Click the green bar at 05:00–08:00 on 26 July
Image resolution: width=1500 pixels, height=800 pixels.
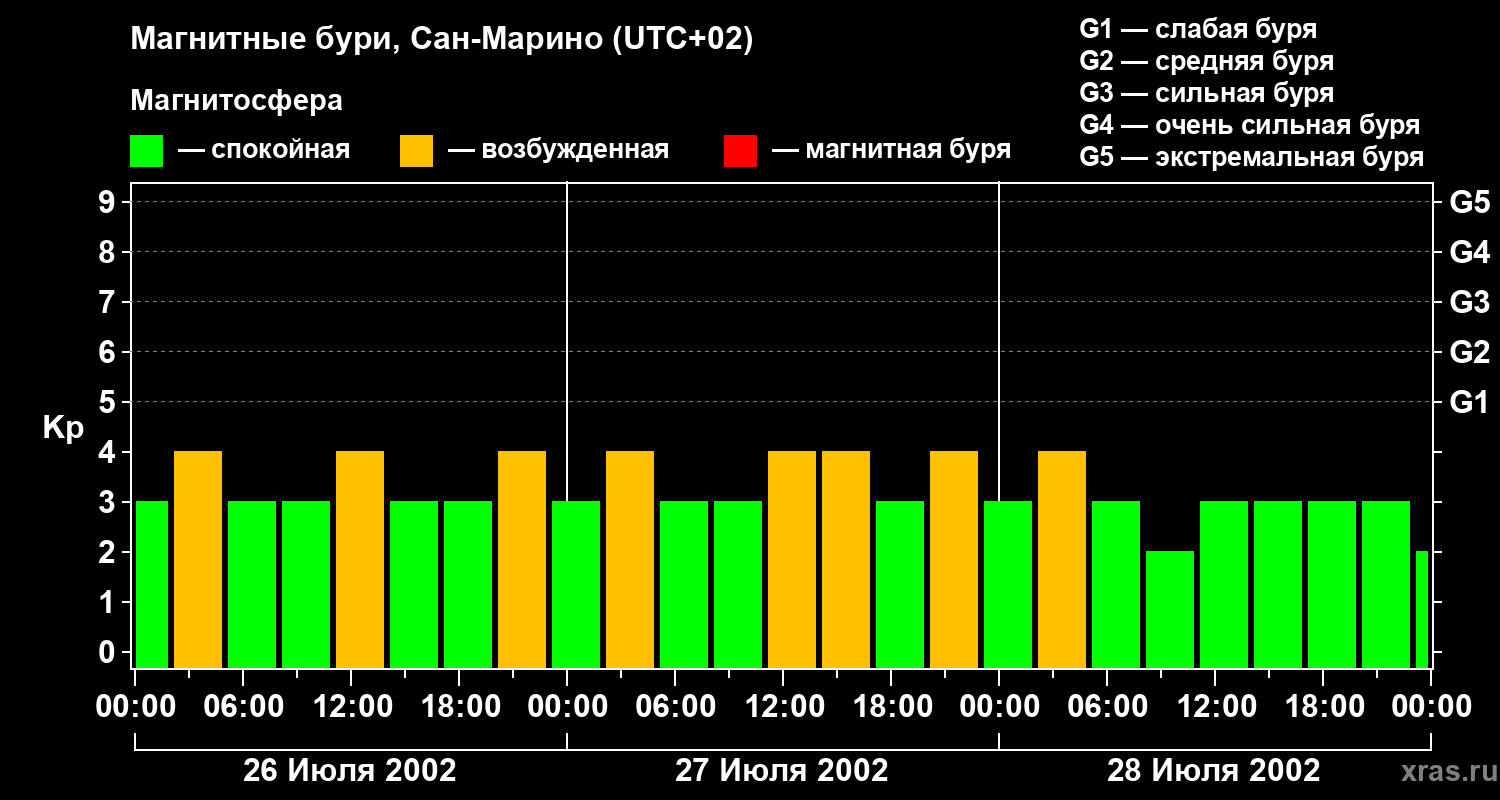pyautogui.click(x=252, y=585)
